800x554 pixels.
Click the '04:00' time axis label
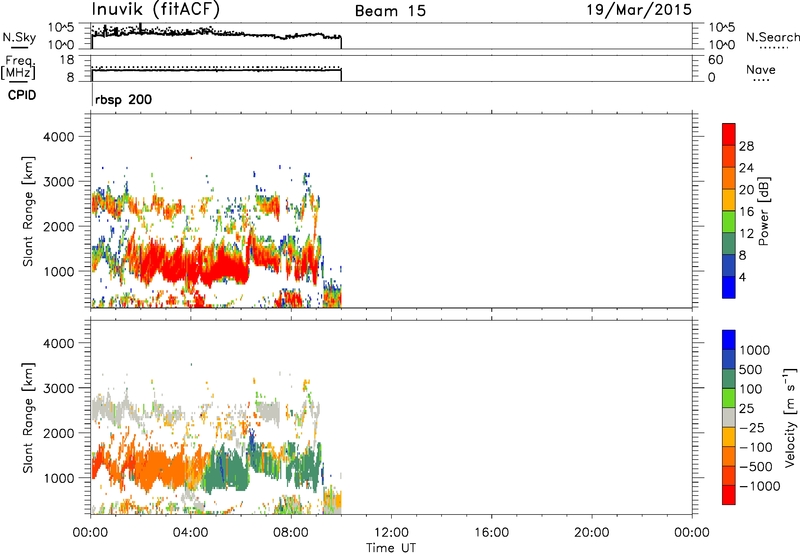pyautogui.click(x=190, y=533)
